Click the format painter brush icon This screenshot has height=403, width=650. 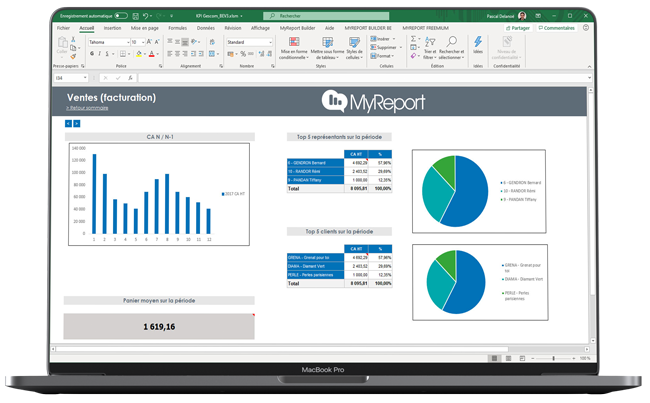[73, 56]
